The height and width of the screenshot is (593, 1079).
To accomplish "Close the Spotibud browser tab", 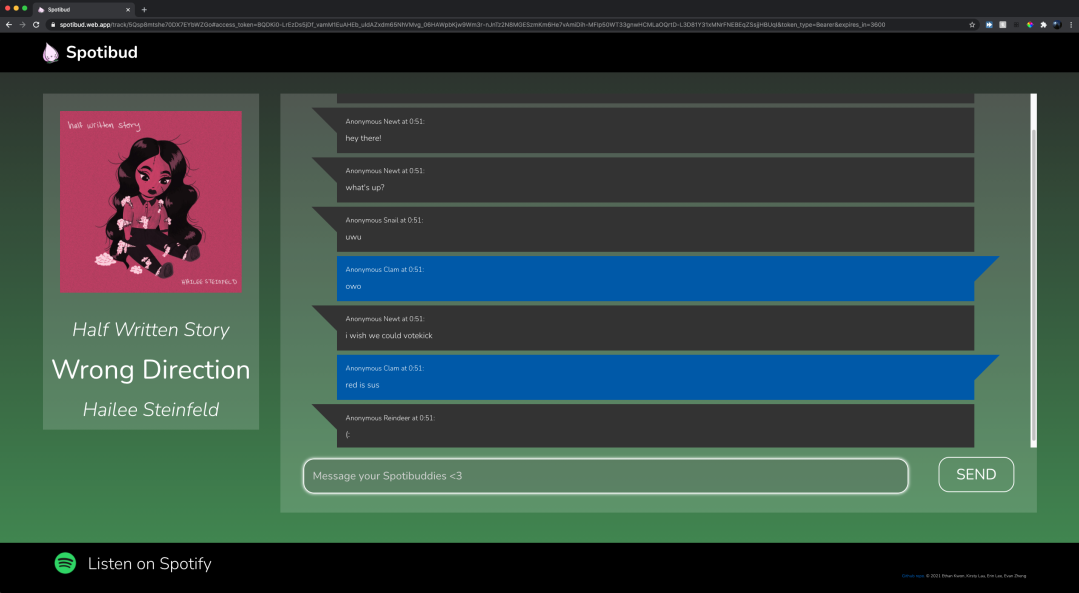I will click(x=128, y=10).
